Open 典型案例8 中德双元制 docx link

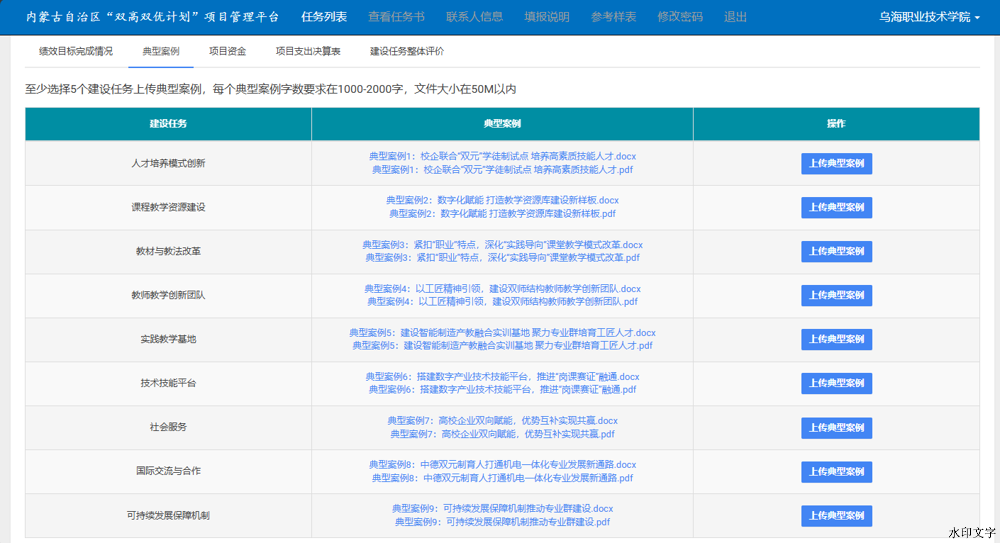coord(502,465)
